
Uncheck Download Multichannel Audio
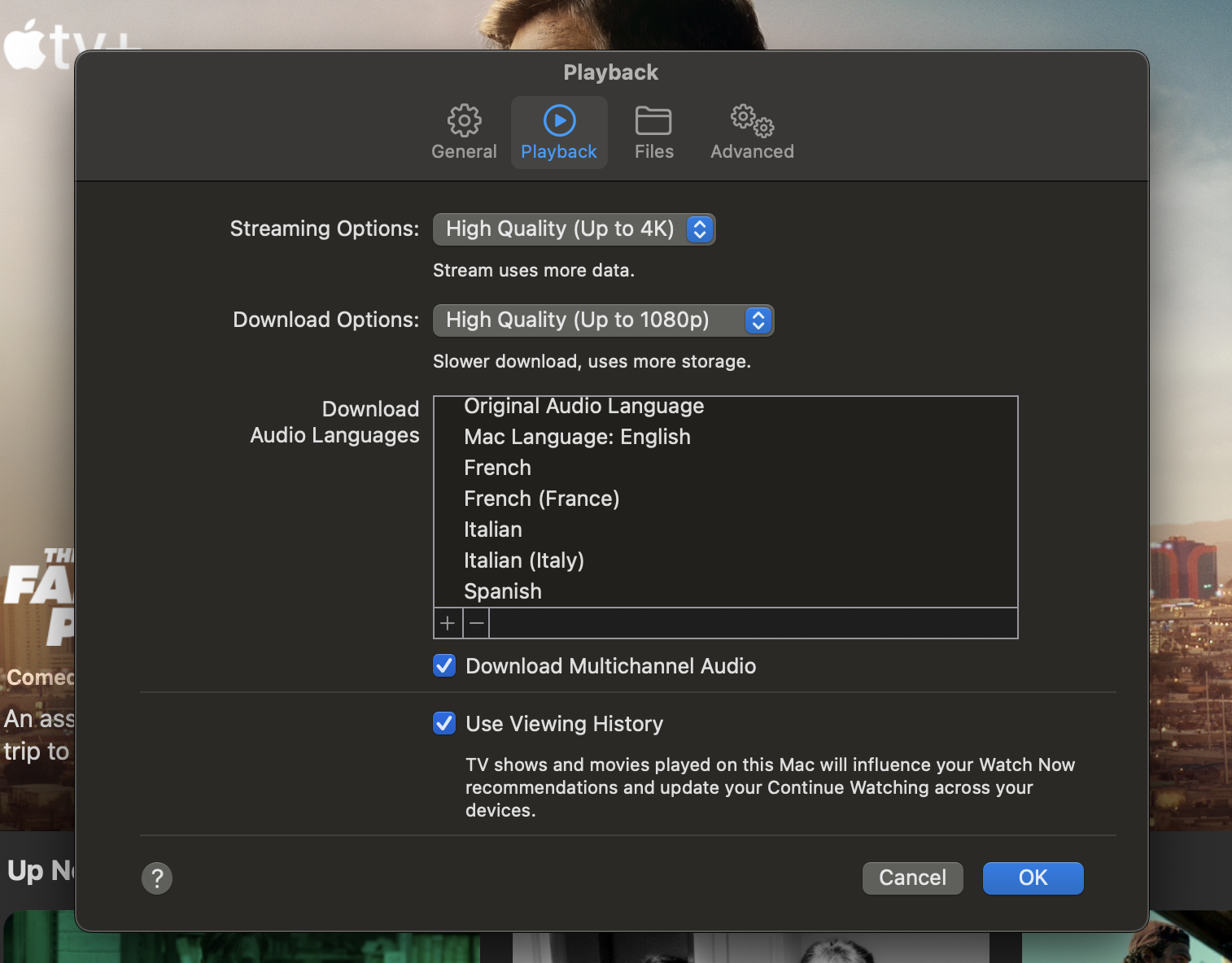tap(443, 665)
